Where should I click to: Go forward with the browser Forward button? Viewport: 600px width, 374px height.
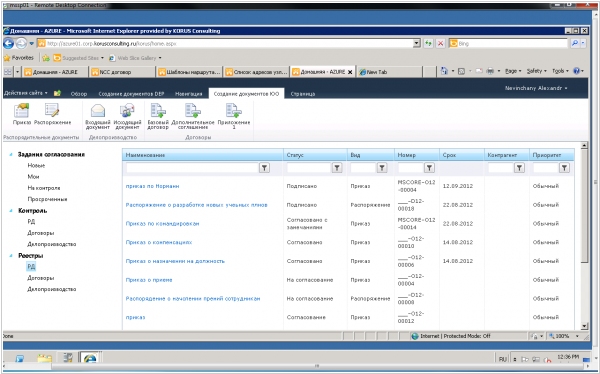pyautogui.click(x=21, y=44)
